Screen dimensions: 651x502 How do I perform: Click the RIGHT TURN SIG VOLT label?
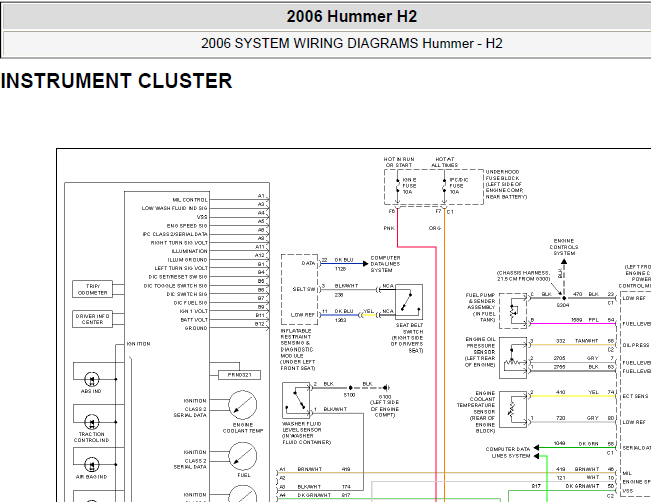pyautogui.click(x=179, y=242)
